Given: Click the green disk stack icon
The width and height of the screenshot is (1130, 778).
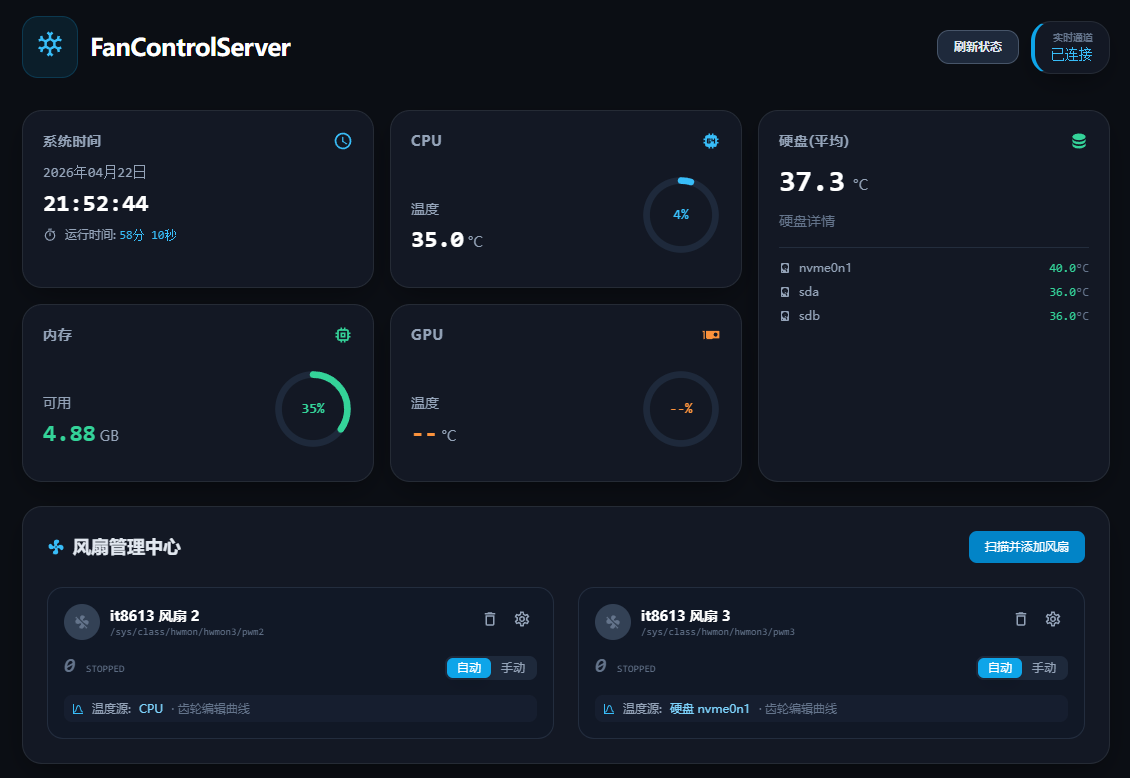Looking at the screenshot, I should [1079, 141].
